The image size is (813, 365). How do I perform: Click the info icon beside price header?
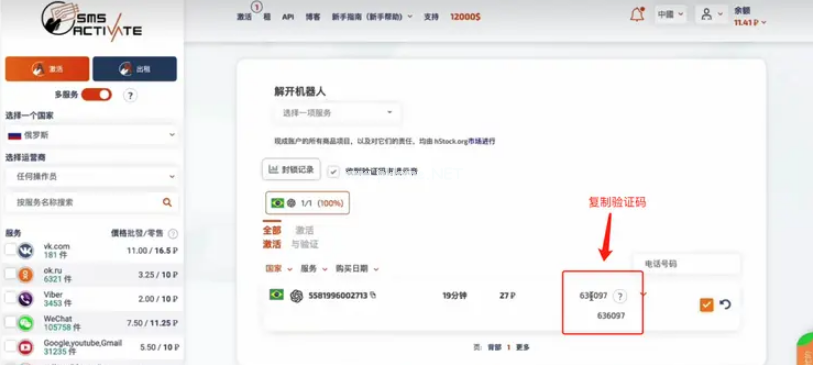[173, 234]
